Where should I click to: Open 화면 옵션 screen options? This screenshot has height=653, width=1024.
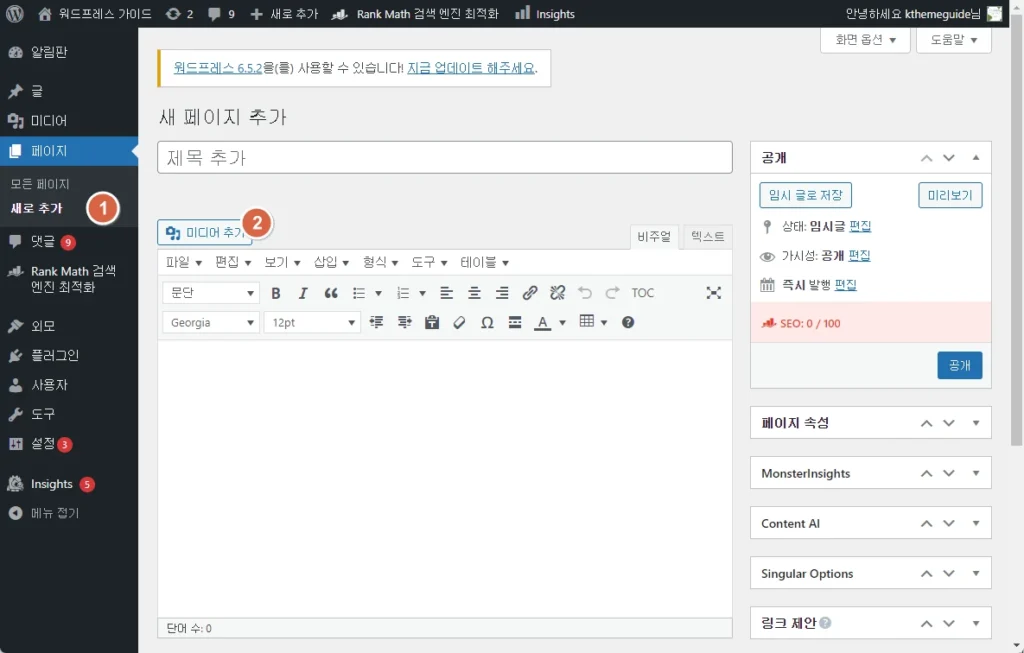[865, 40]
